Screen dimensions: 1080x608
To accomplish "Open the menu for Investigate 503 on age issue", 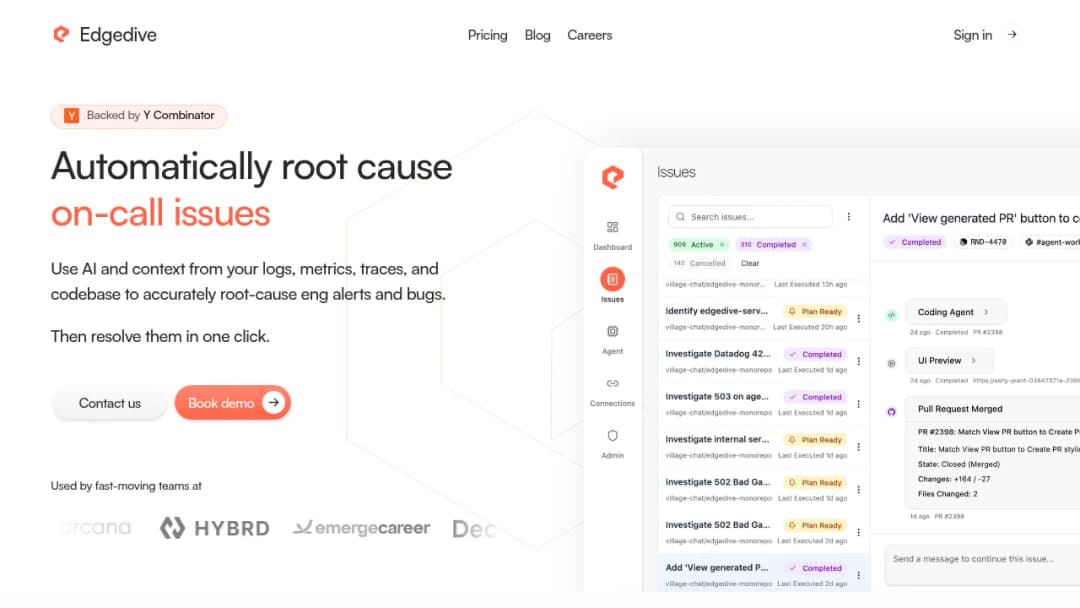I will pos(858,403).
